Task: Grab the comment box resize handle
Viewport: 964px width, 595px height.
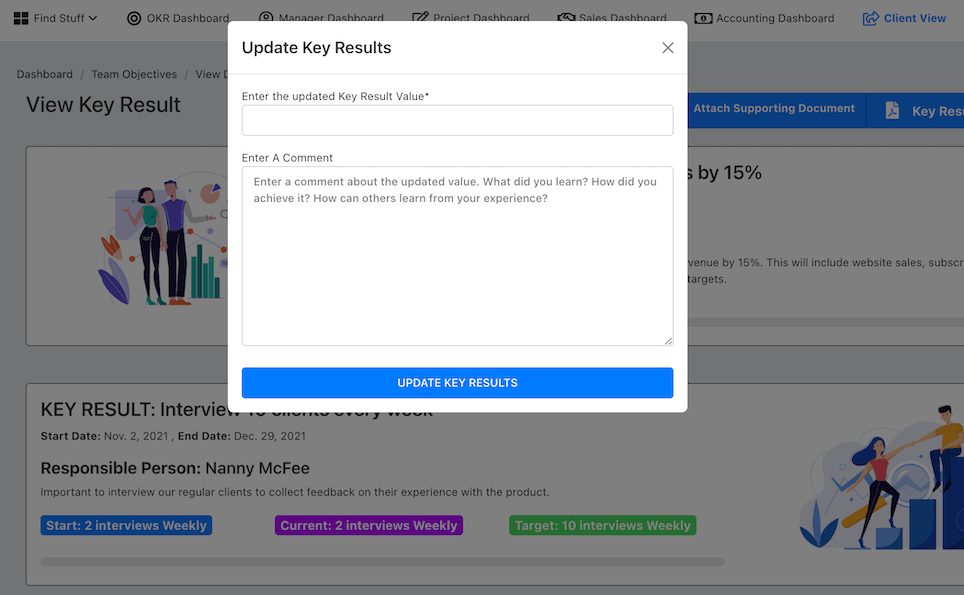Action: click(668, 341)
